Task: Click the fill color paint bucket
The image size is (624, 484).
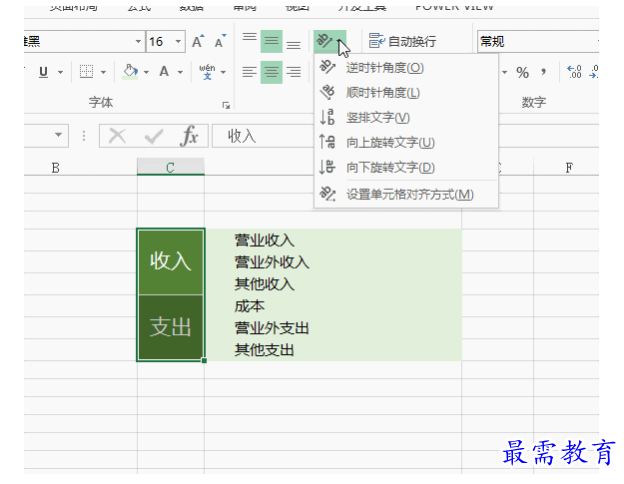Action: 130,72
